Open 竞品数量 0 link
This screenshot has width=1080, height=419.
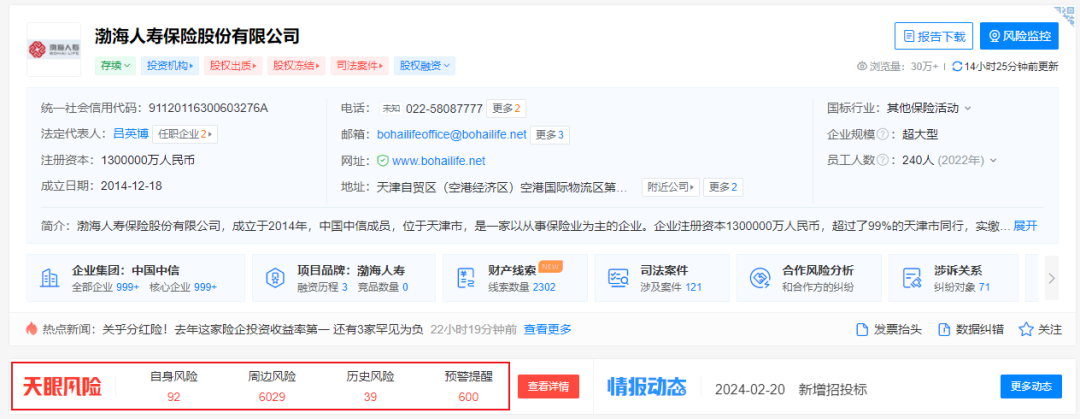[x=383, y=287]
